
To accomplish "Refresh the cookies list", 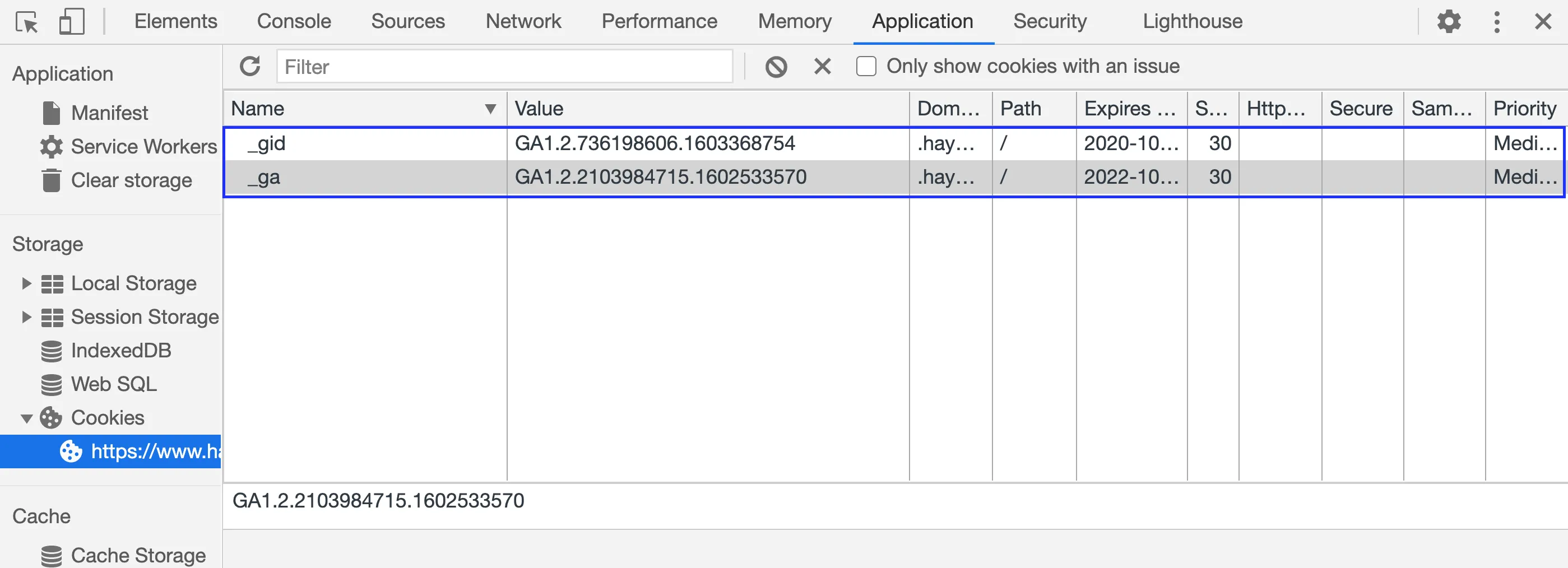I will pyautogui.click(x=250, y=66).
